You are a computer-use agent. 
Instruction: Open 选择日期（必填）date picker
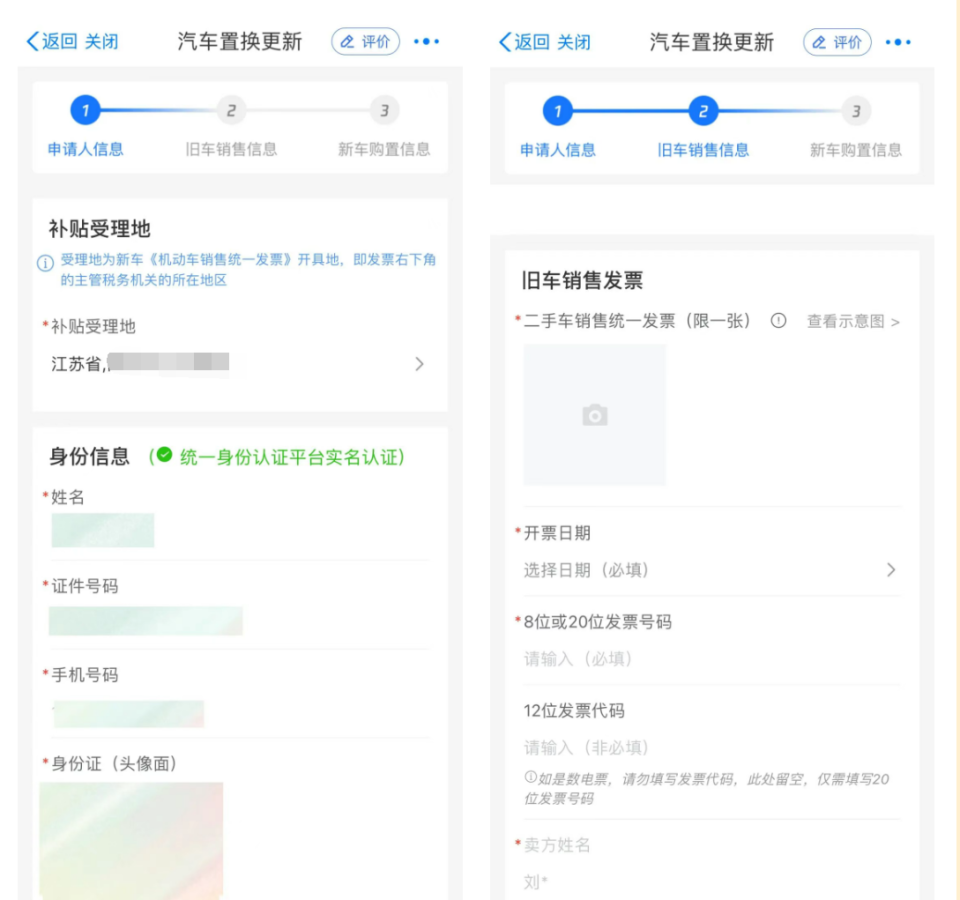pyautogui.click(x=711, y=570)
